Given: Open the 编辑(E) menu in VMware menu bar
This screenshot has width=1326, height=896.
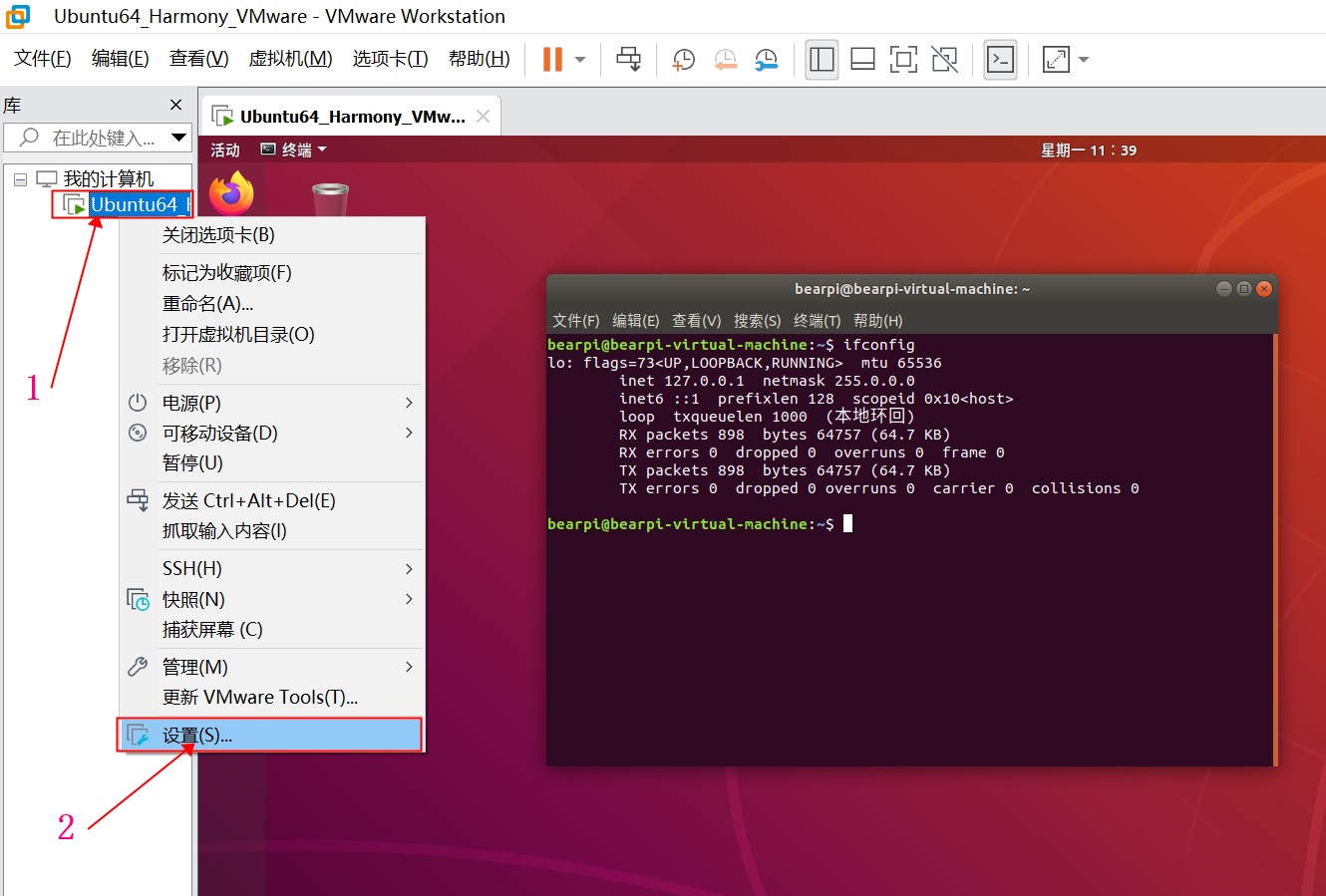Looking at the screenshot, I should pos(121,59).
